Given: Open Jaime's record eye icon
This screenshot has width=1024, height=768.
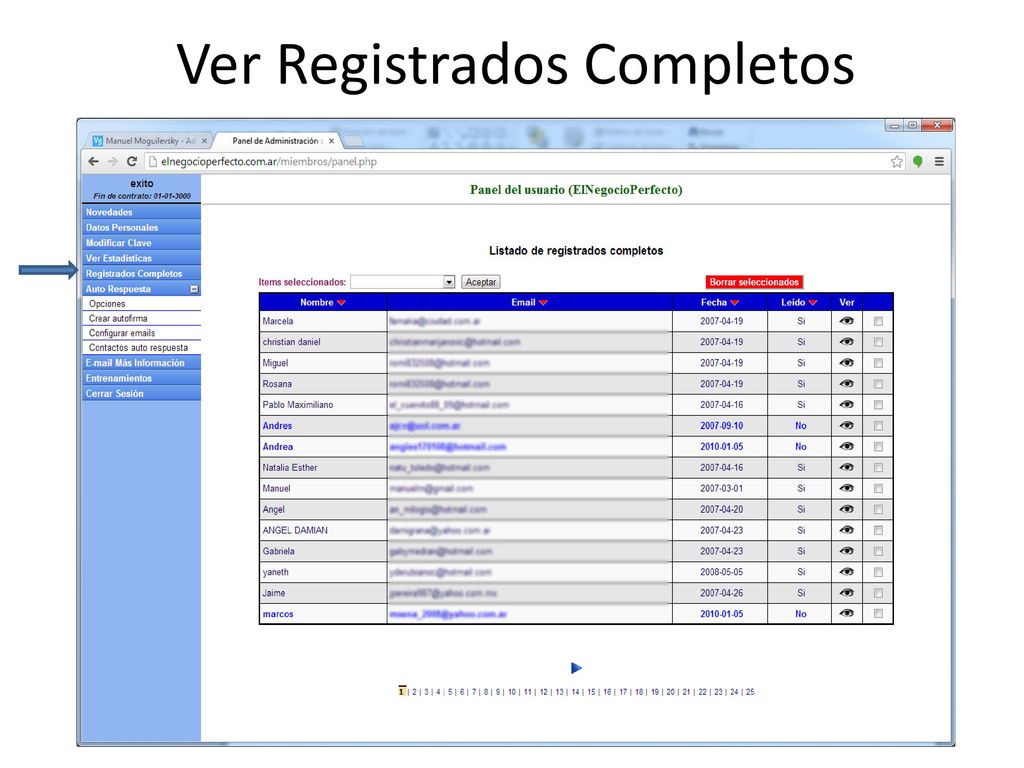Looking at the screenshot, I should pyautogui.click(x=847, y=592).
